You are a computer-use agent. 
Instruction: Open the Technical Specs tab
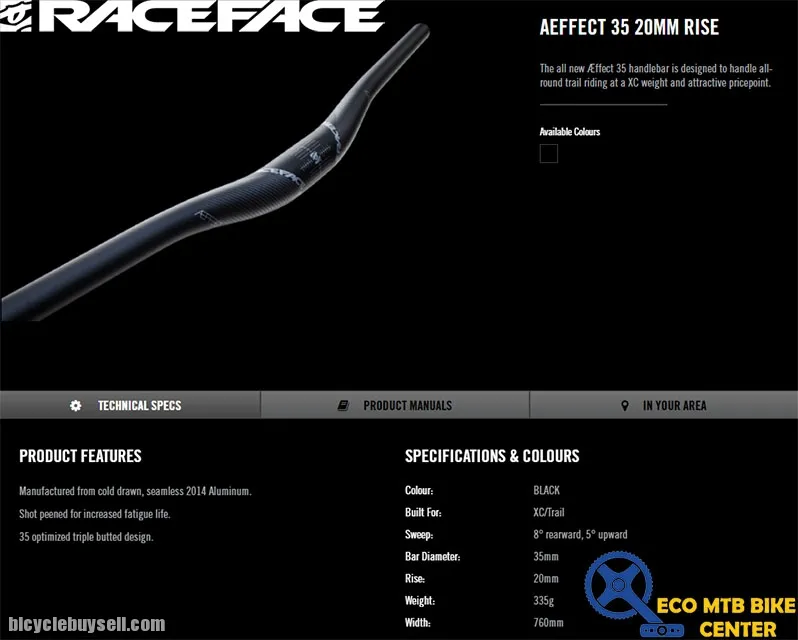139,406
